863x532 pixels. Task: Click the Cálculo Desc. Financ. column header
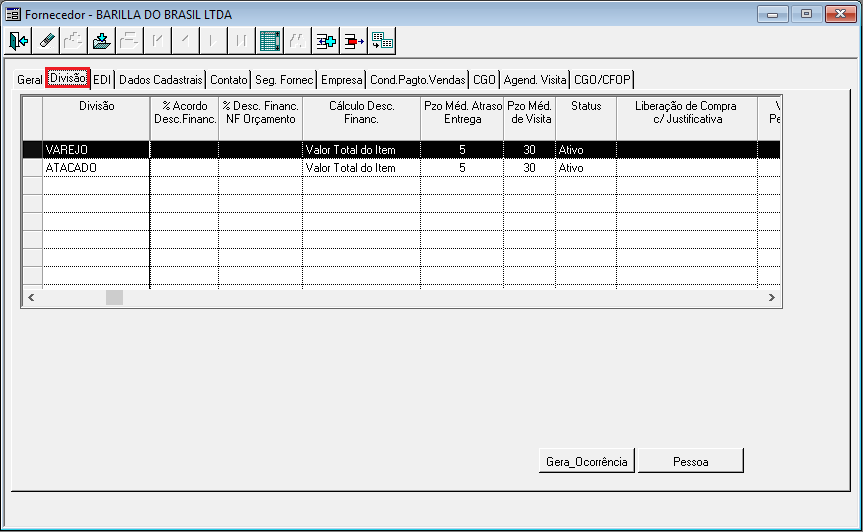(x=362, y=118)
